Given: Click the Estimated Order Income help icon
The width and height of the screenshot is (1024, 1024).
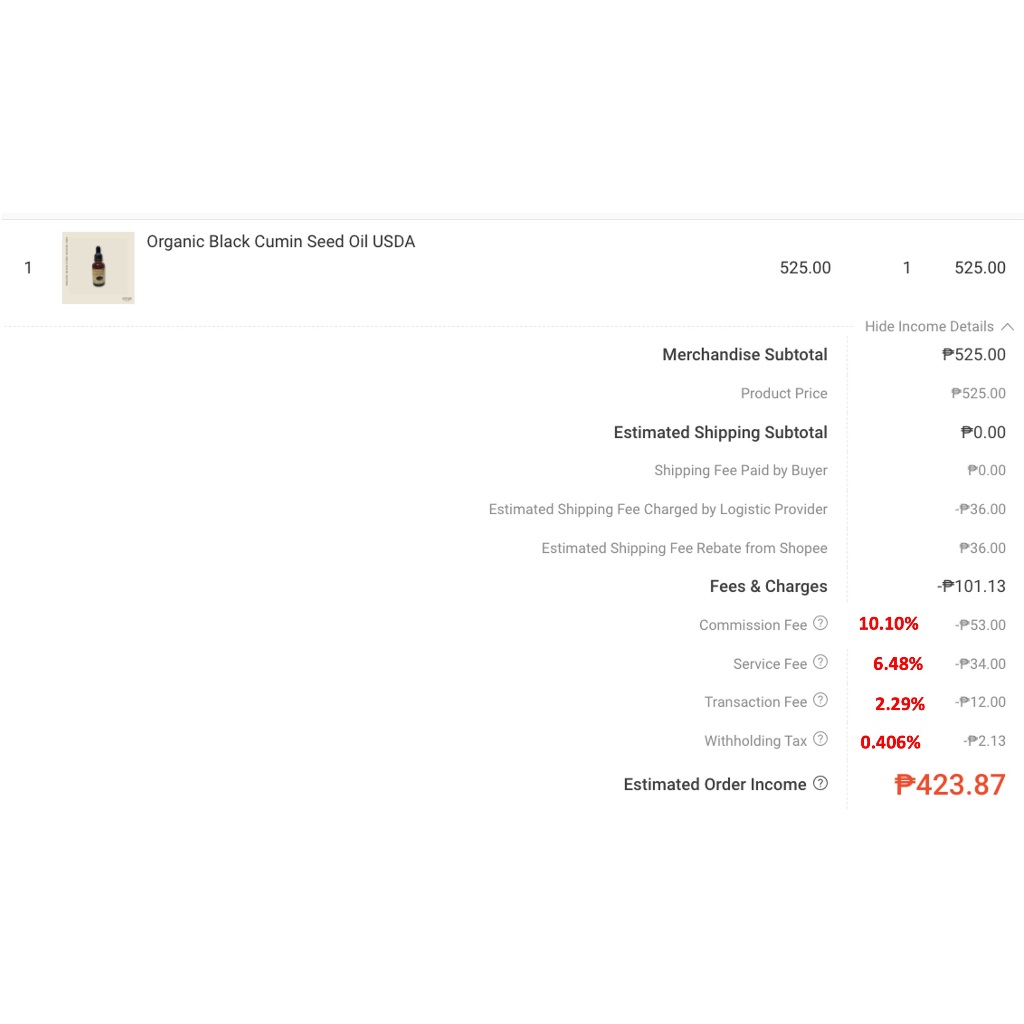Looking at the screenshot, I should coord(820,783).
